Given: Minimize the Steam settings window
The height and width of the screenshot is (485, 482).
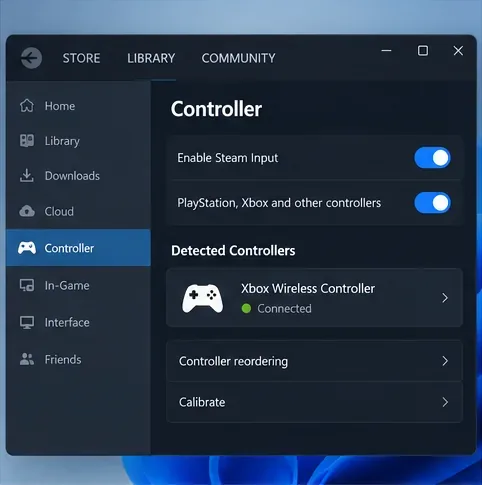Looking at the screenshot, I should coord(386,51).
